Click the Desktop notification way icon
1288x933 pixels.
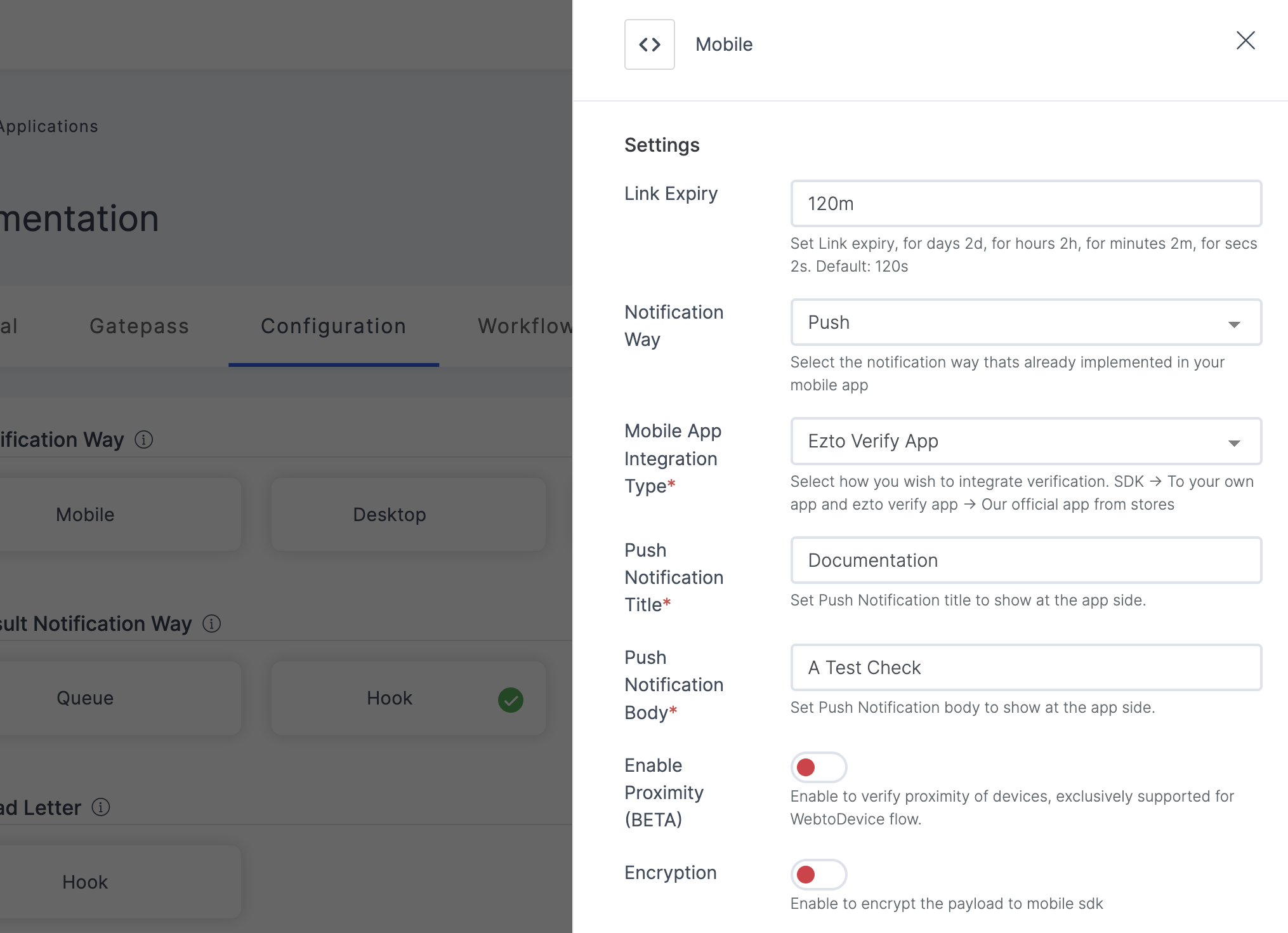click(x=389, y=514)
